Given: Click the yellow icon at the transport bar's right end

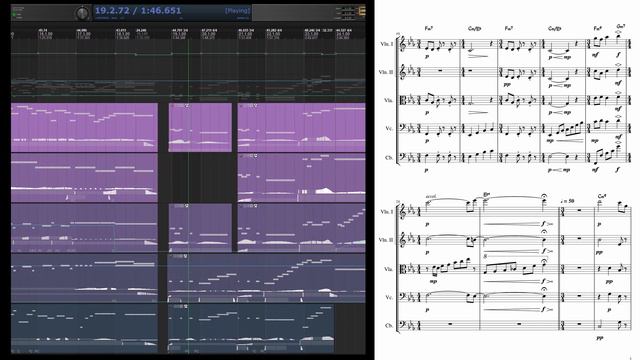Looking at the screenshot, I should click(x=362, y=11).
